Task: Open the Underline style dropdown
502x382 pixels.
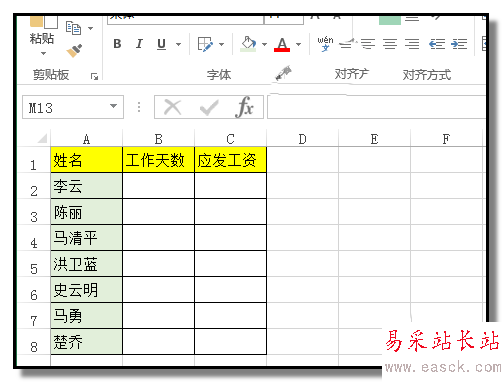Action: [179, 44]
